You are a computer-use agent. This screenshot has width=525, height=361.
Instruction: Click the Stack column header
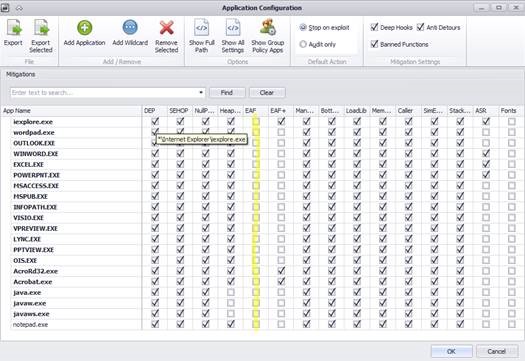(460, 111)
